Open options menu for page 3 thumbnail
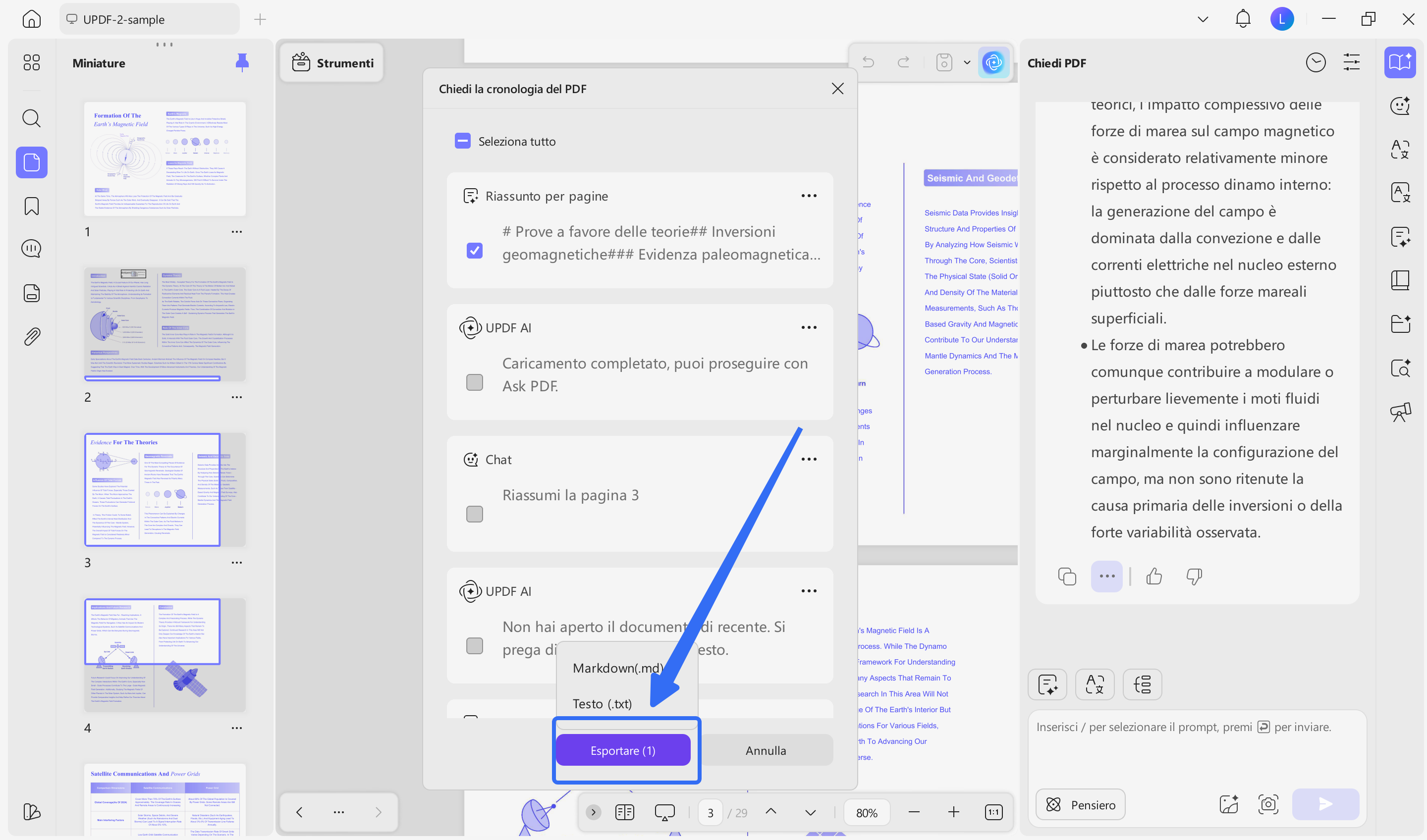The width and height of the screenshot is (1427, 840). point(237,563)
